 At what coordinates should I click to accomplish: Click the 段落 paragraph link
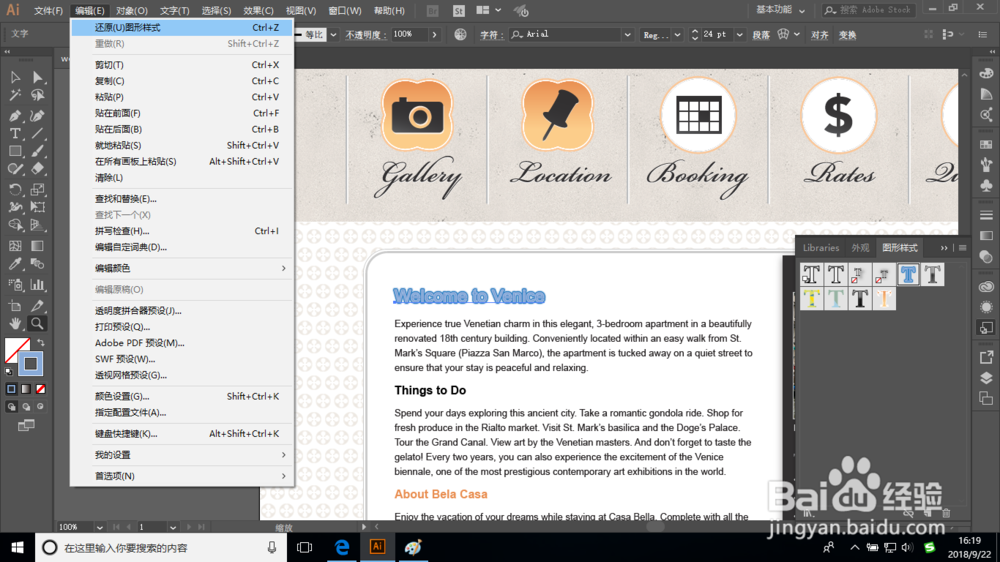[761, 35]
